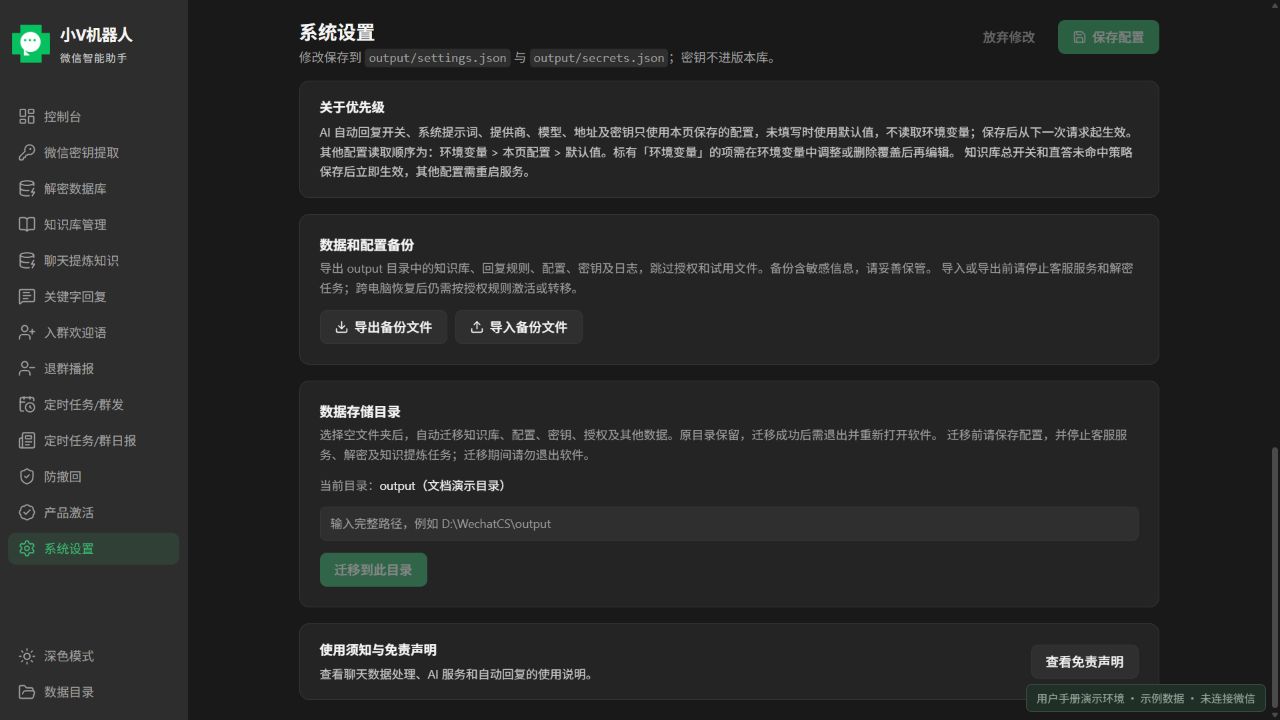This screenshot has height=720, width=1280.
Task: Open the 控制台 menu item
Action: click(94, 117)
